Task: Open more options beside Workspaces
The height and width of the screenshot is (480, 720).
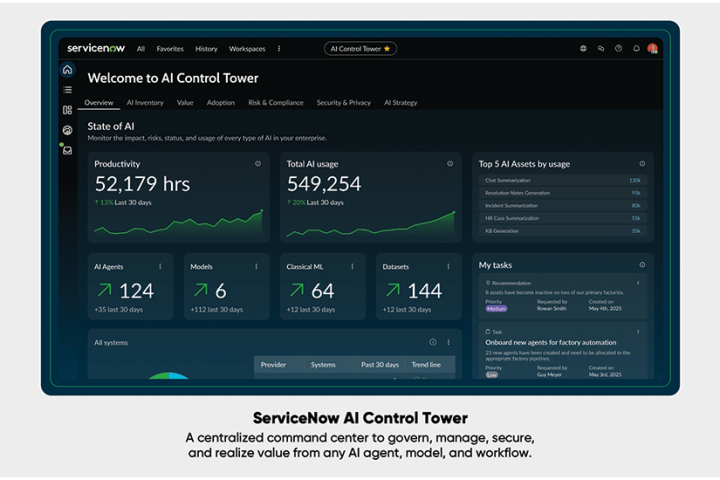Action: (x=279, y=48)
